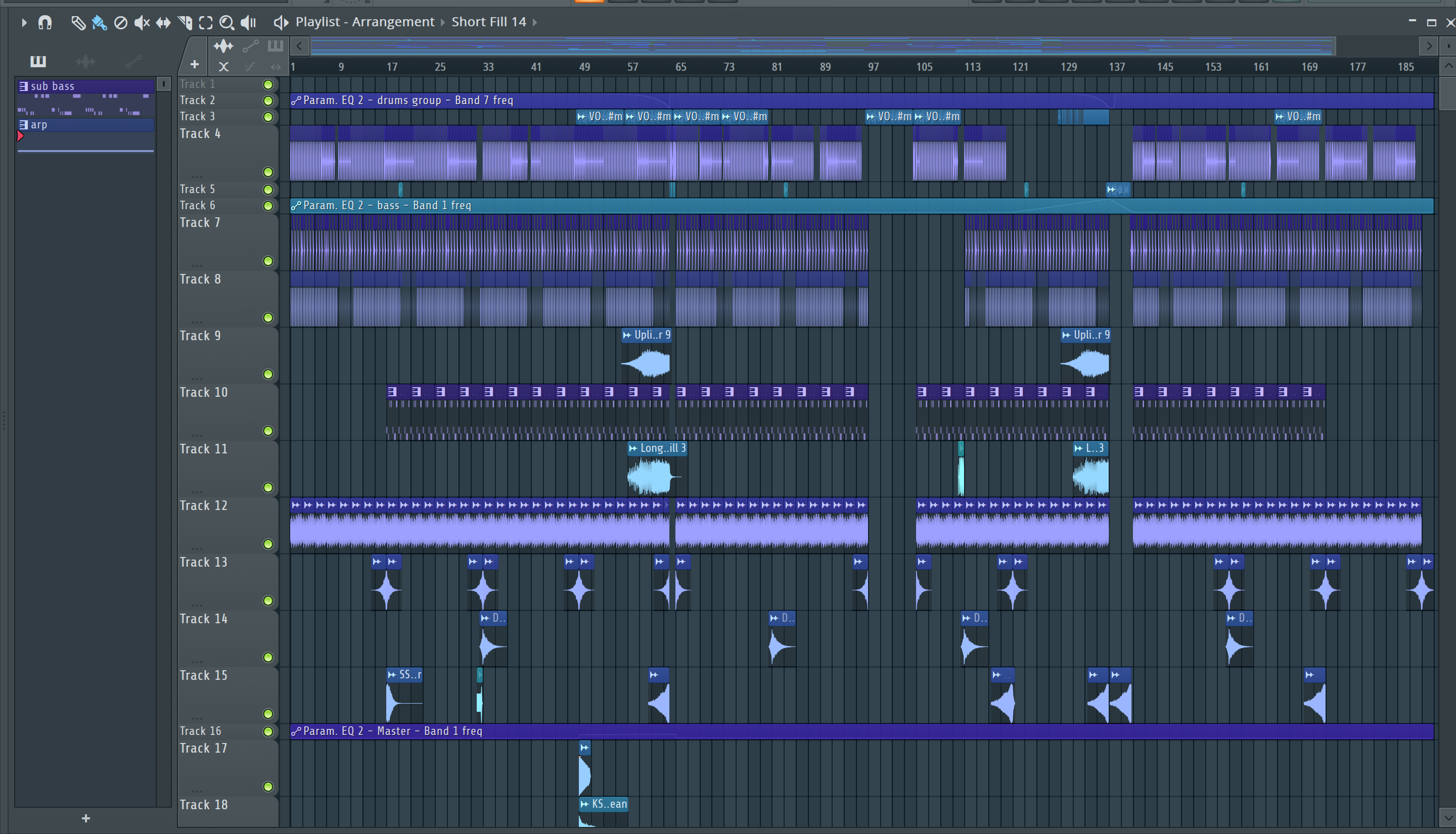Click the curve icon under clip focus

[250, 66]
